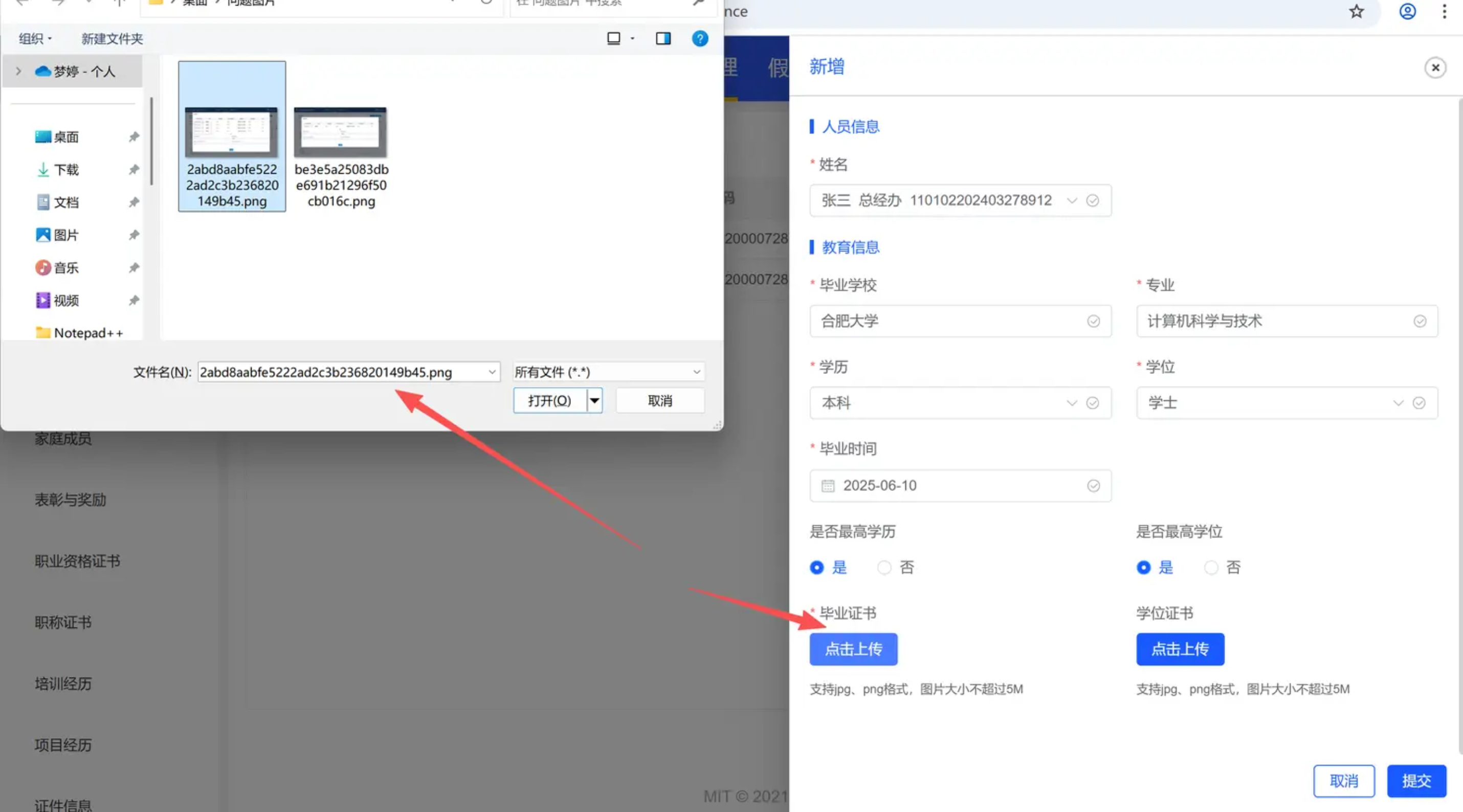Open the 组织 menu in file dialog
The height and width of the screenshot is (812, 1463).
pos(35,39)
